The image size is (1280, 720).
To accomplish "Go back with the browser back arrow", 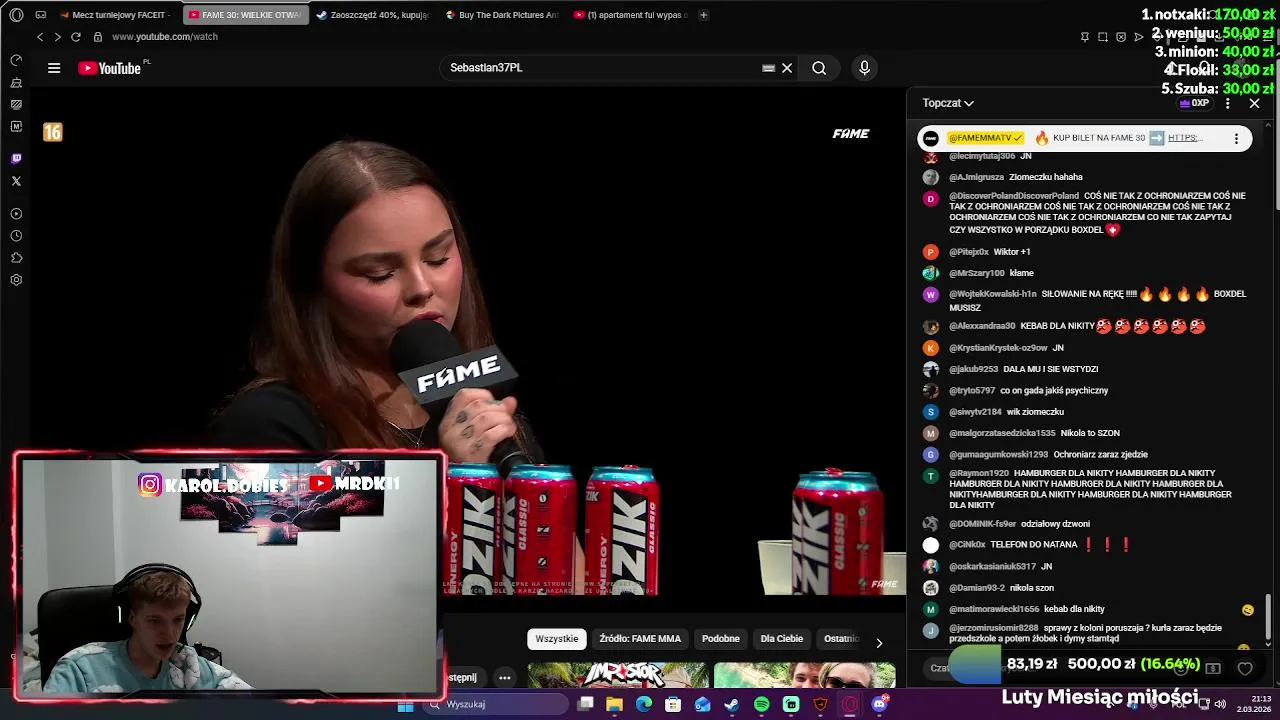I will (40, 37).
